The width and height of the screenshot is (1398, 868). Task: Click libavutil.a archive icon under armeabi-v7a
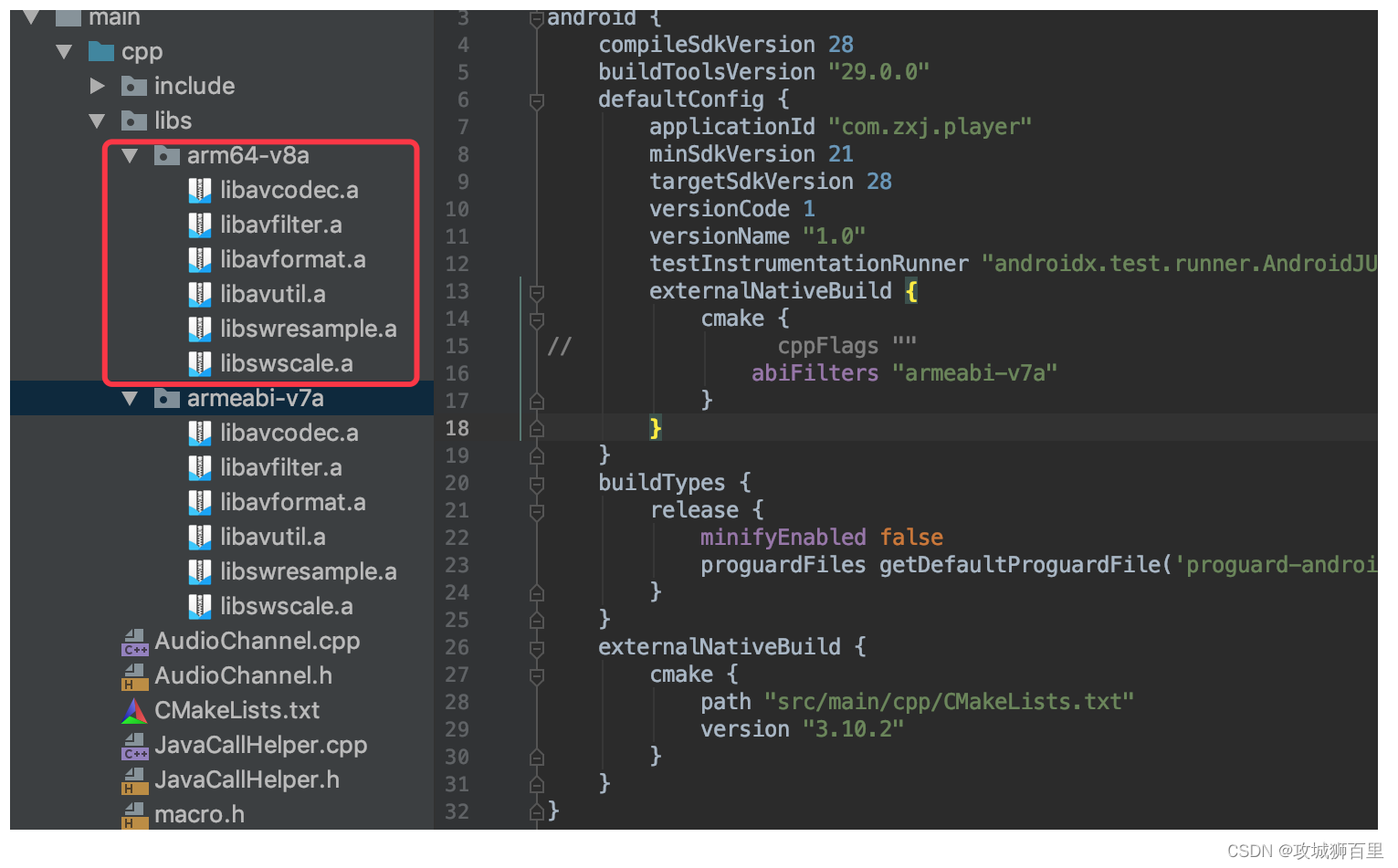[x=200, y=537]
